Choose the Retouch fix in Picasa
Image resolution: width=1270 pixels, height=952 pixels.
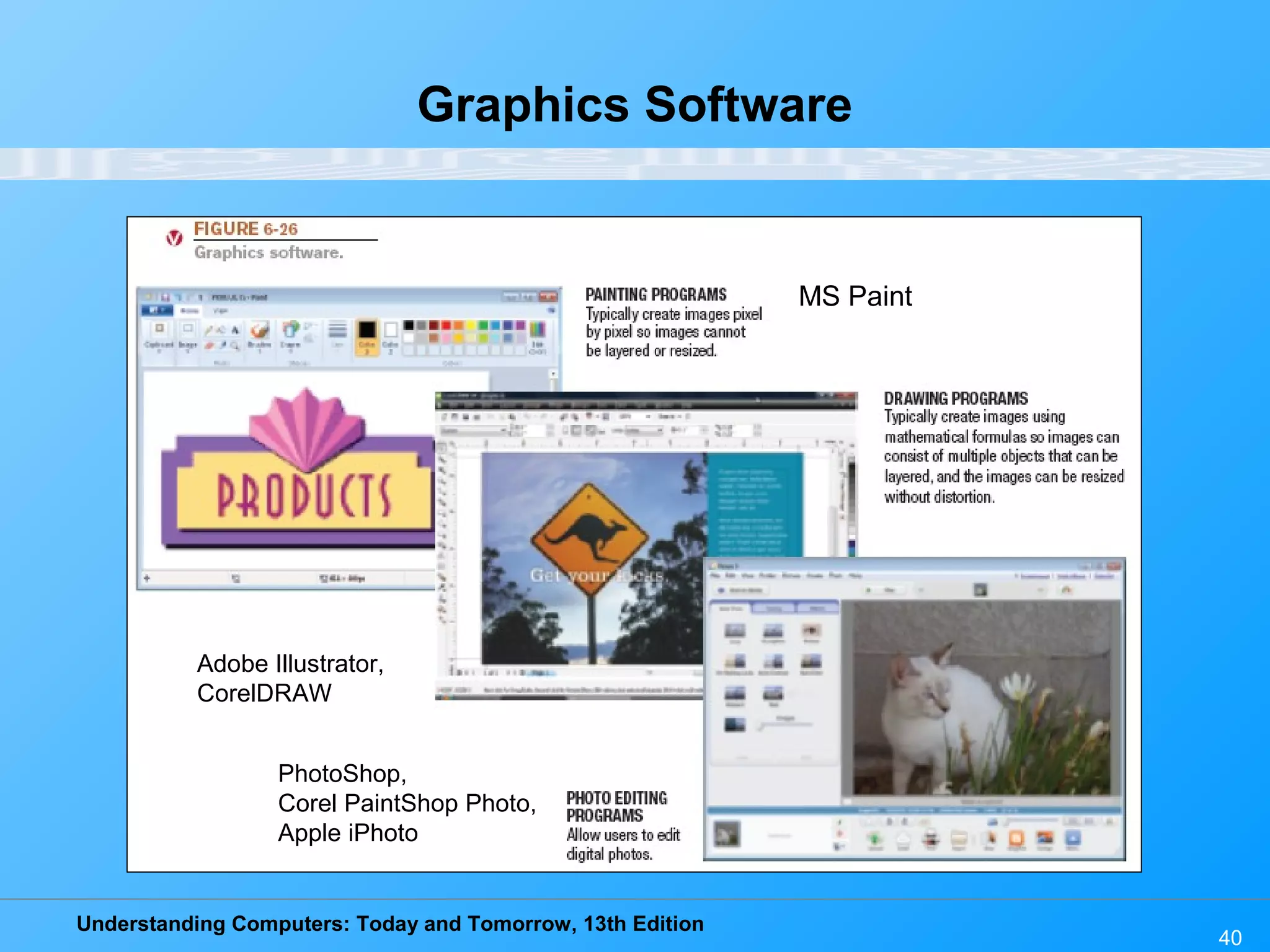(735, 696)
